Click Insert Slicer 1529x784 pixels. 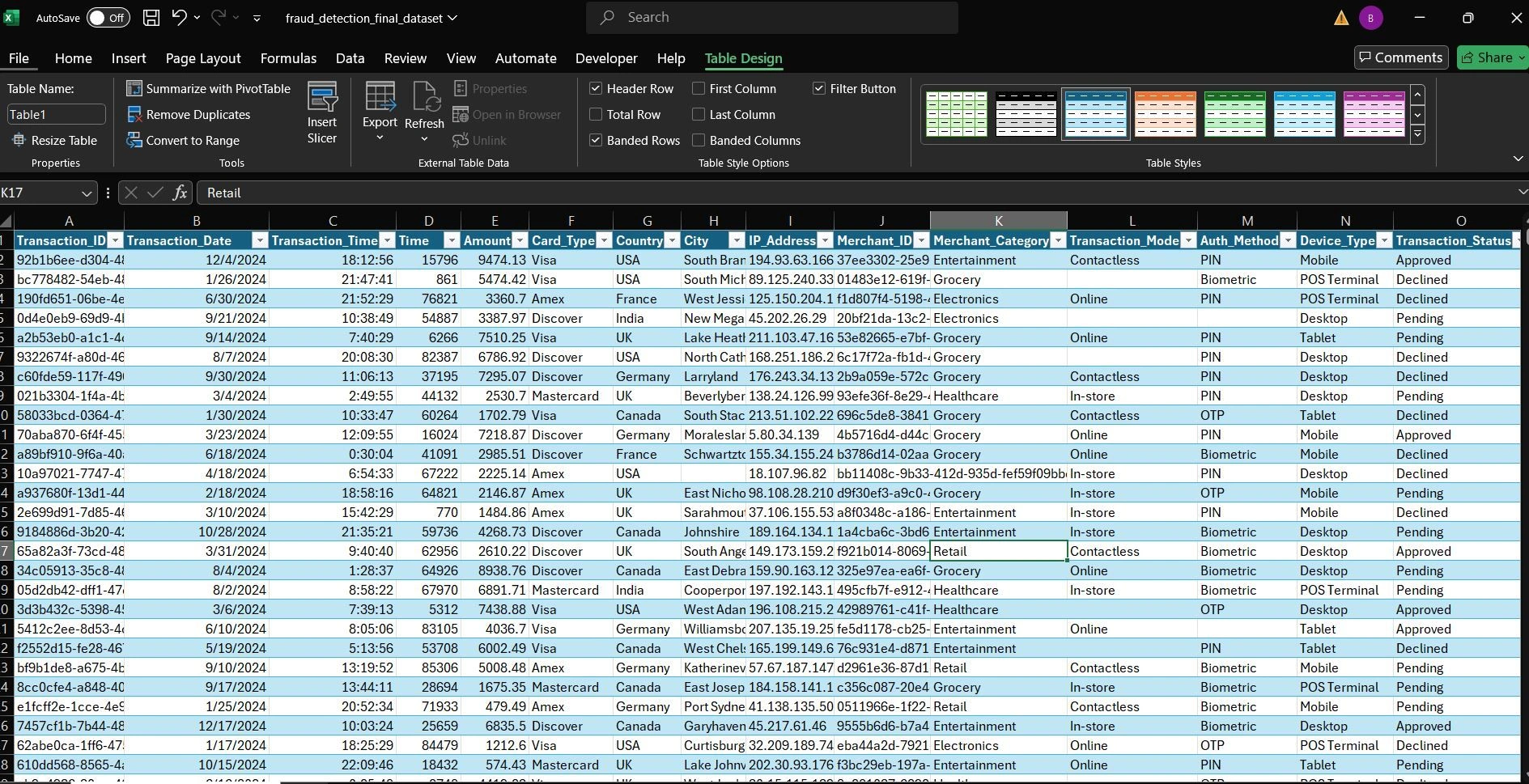pos(322,114)
